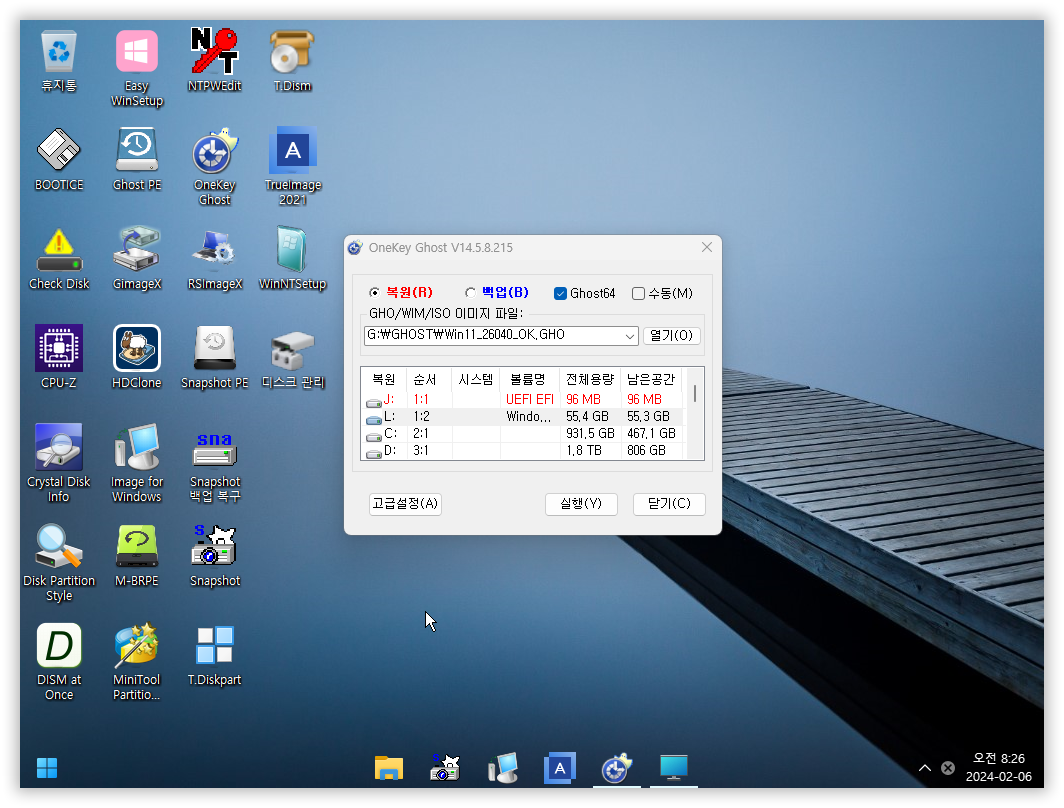The image size is (1064, 808).
Task: Open the monitor taskbar icon
Action: (674, 768)
